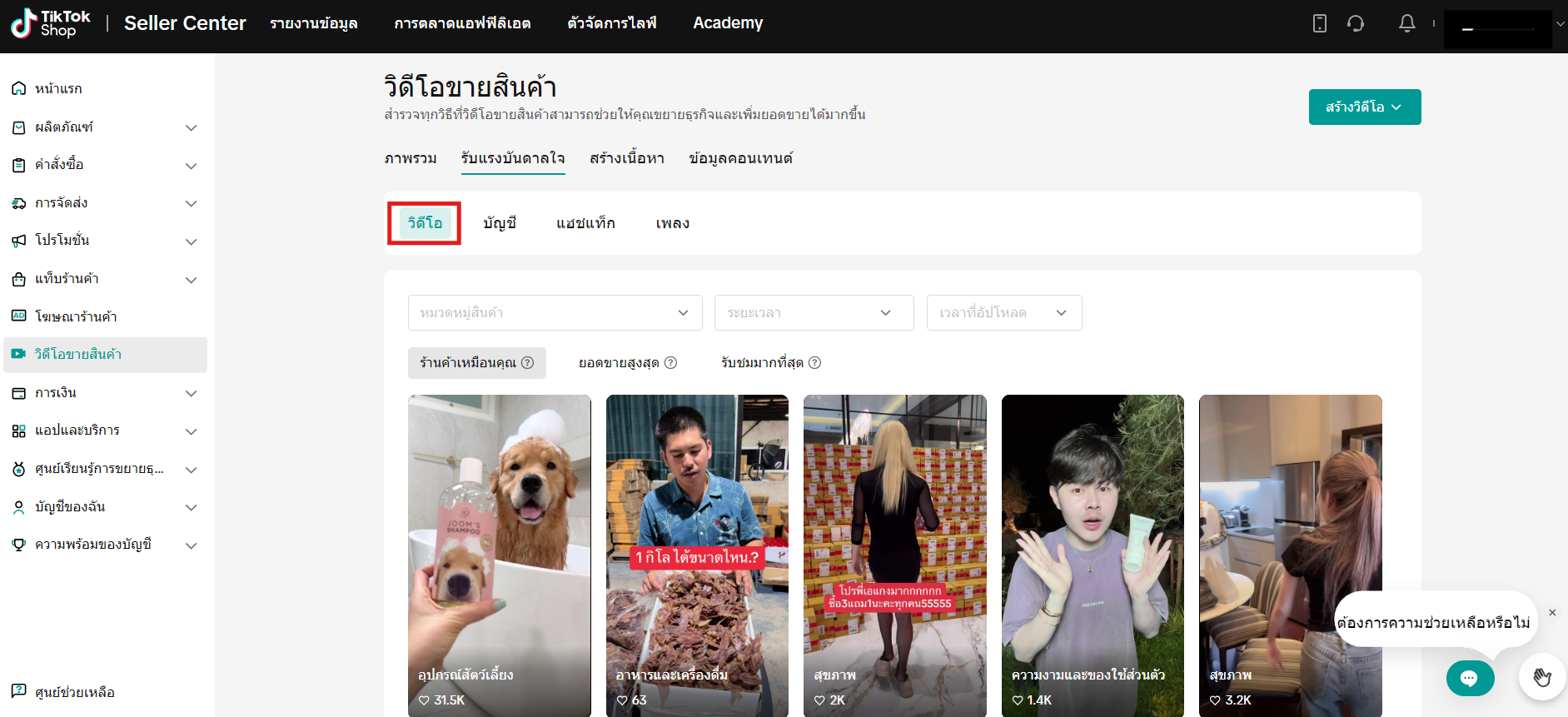Close the ต้องการความช่วยเหลือหรือไม่ popup
The height and width of the screenshot is (717, 1568).
tap(1552, 612)
